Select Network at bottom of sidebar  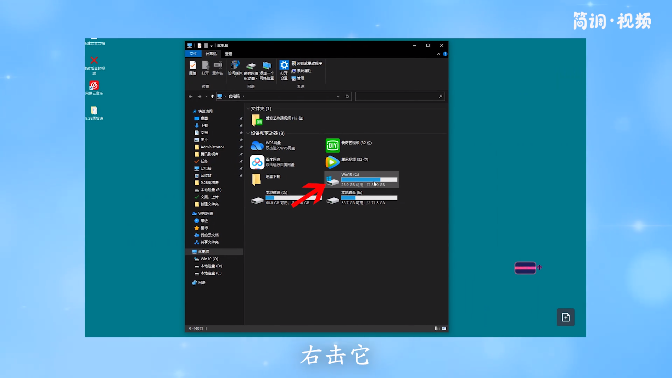coord(199,283)
